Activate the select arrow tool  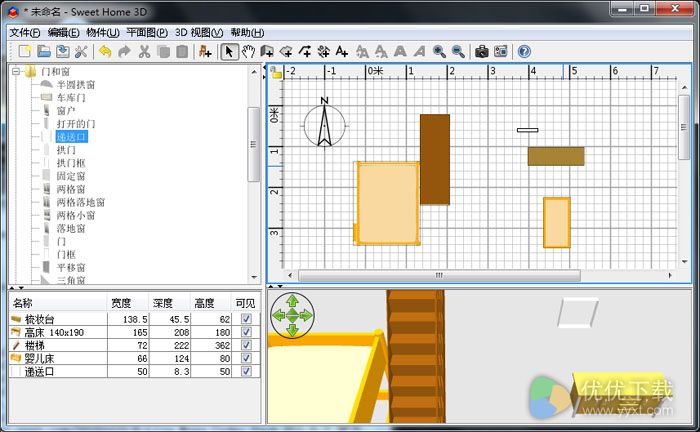pyautogui.click(x=229, y=52)
